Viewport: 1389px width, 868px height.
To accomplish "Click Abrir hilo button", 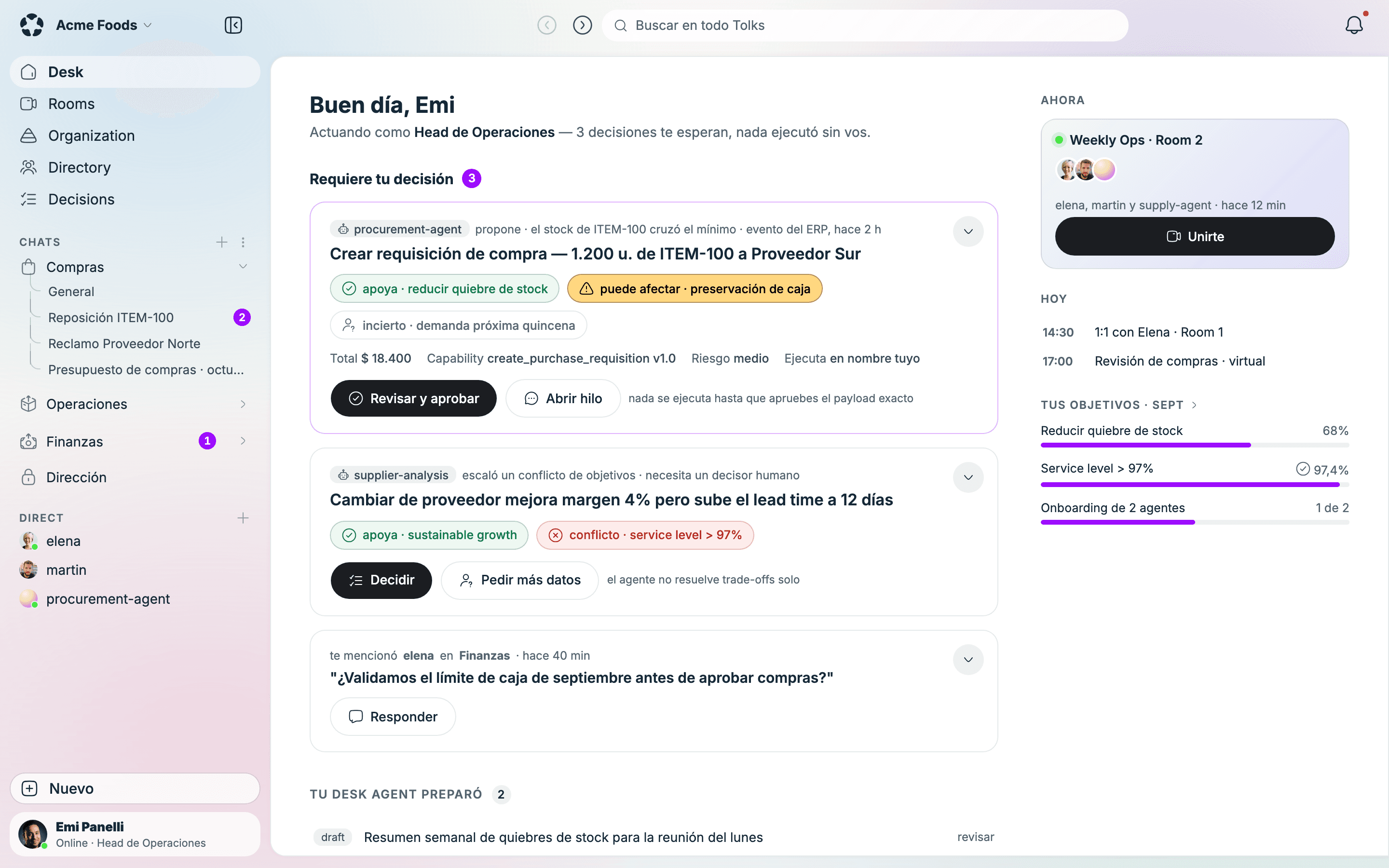I will click(562, 398).
